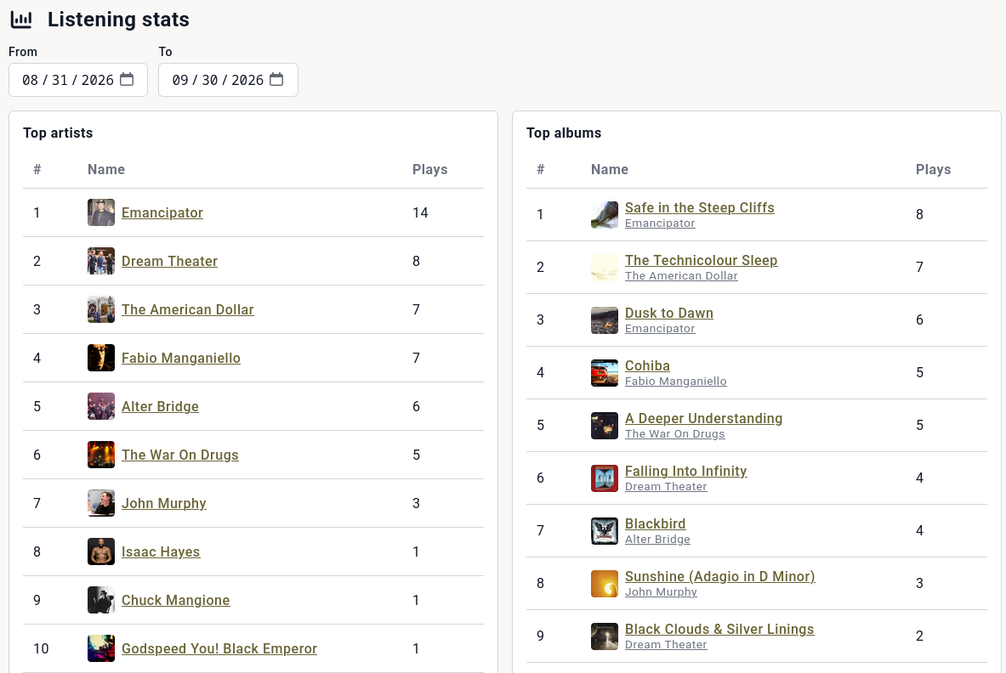Click The War On Drugs artist thumbnail

point(101,455)
